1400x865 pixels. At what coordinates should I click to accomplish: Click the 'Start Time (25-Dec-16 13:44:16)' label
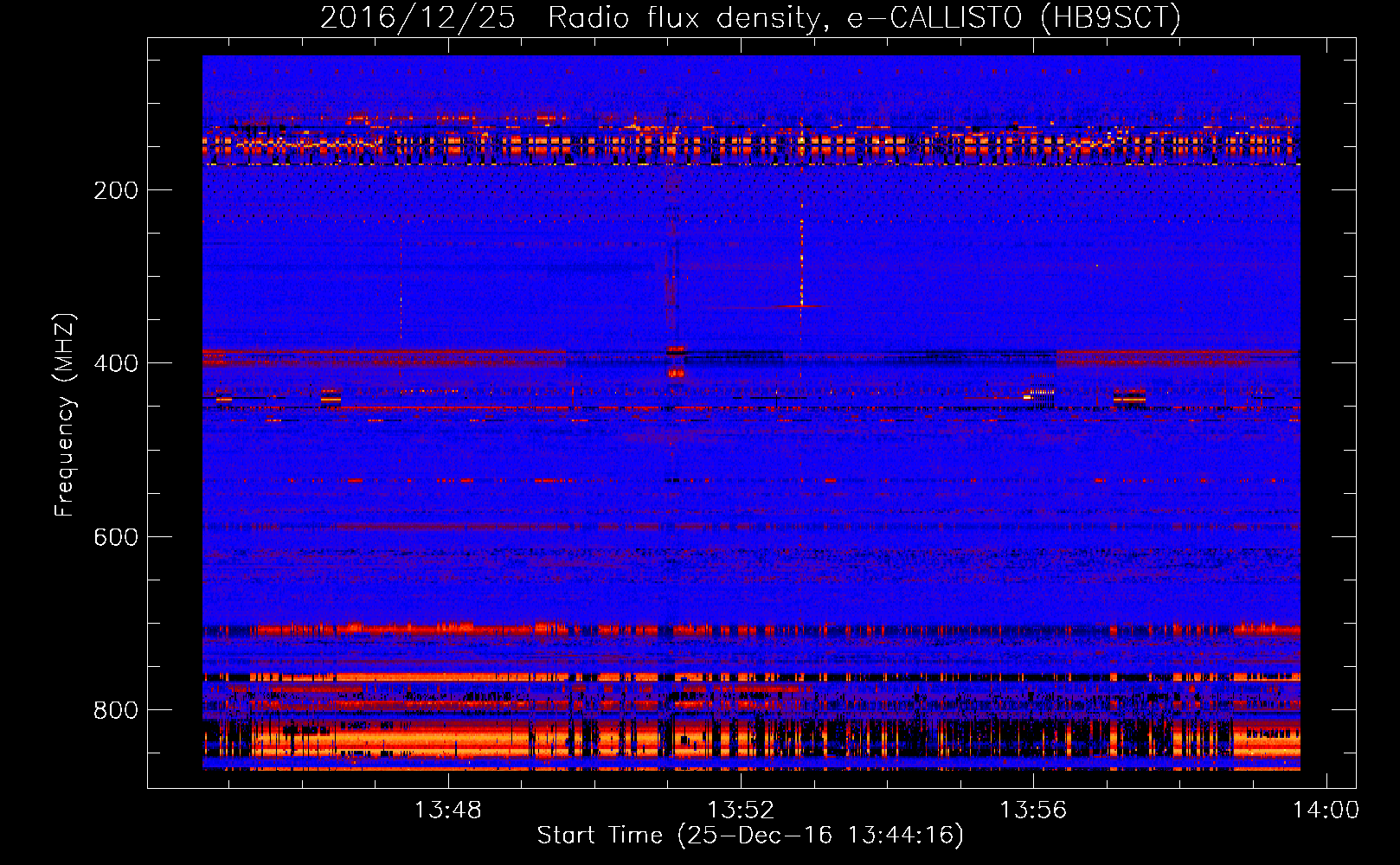coord(750,836)
